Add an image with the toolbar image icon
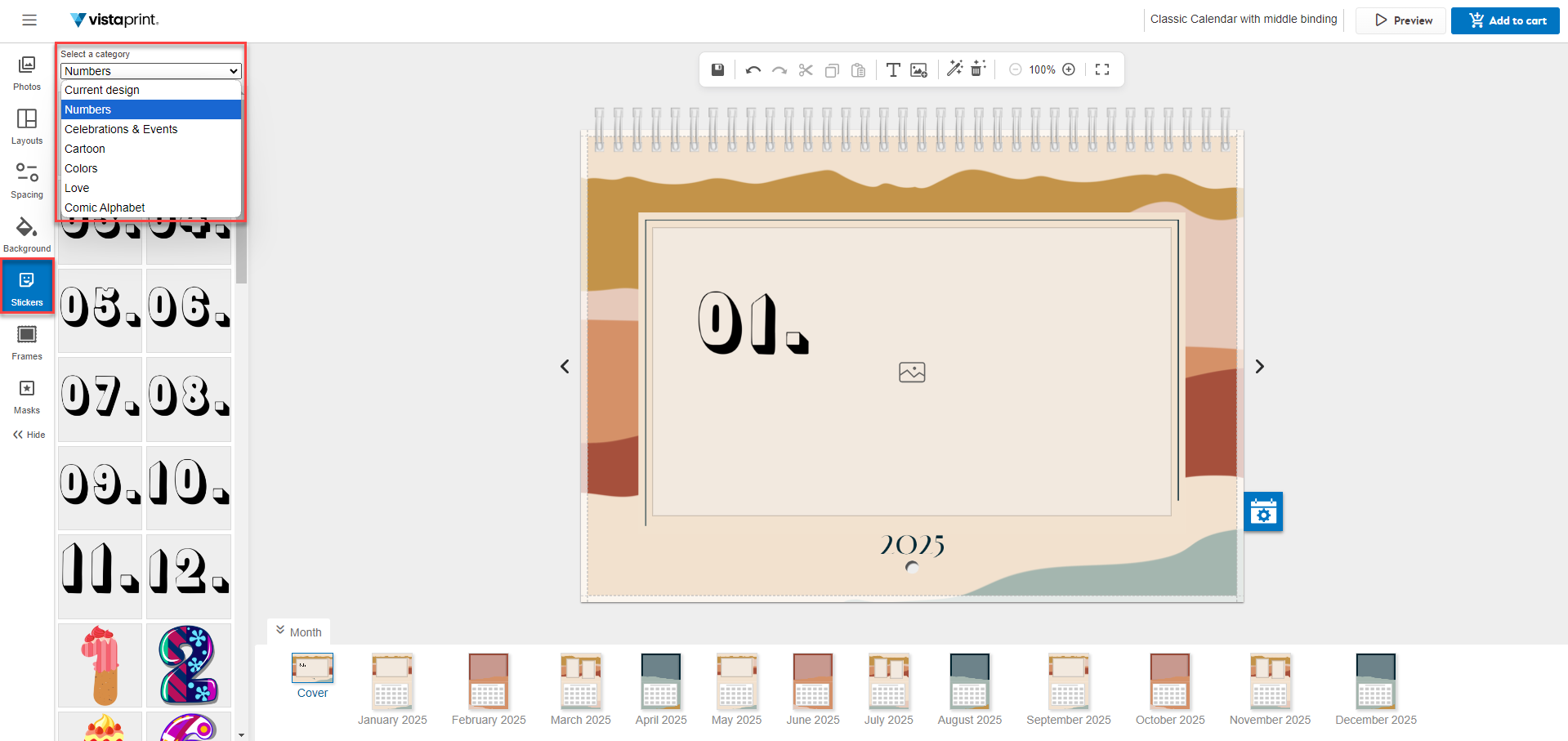 click(919, 70)
